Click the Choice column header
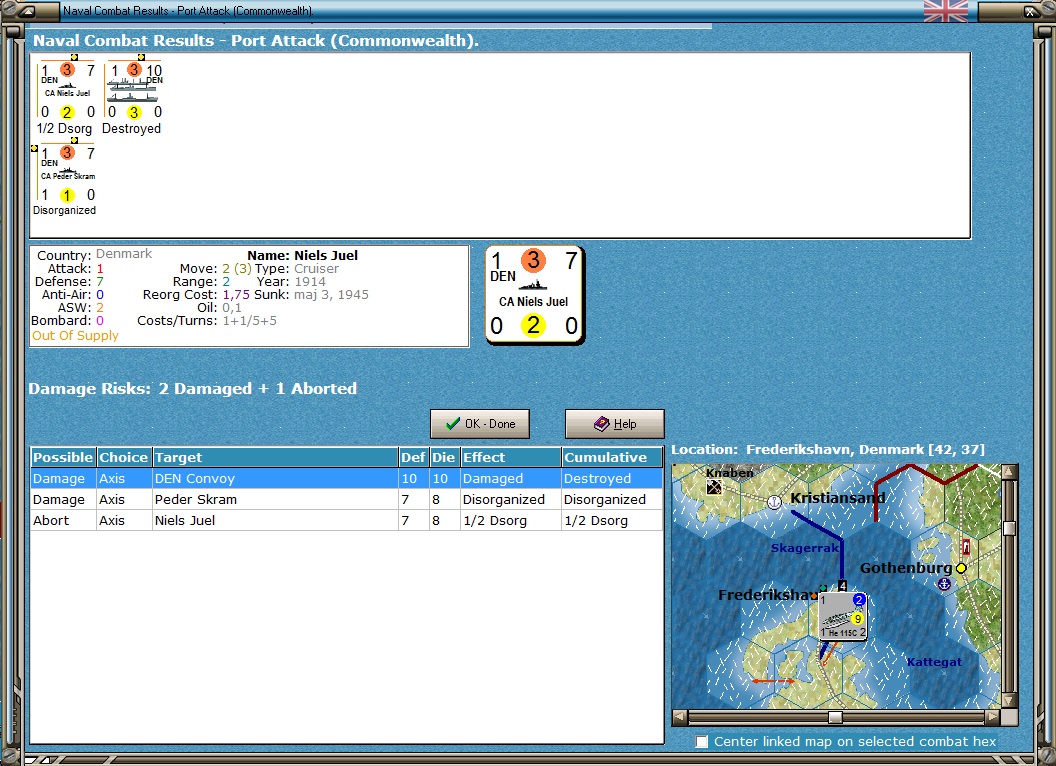 tap(124, 457)
